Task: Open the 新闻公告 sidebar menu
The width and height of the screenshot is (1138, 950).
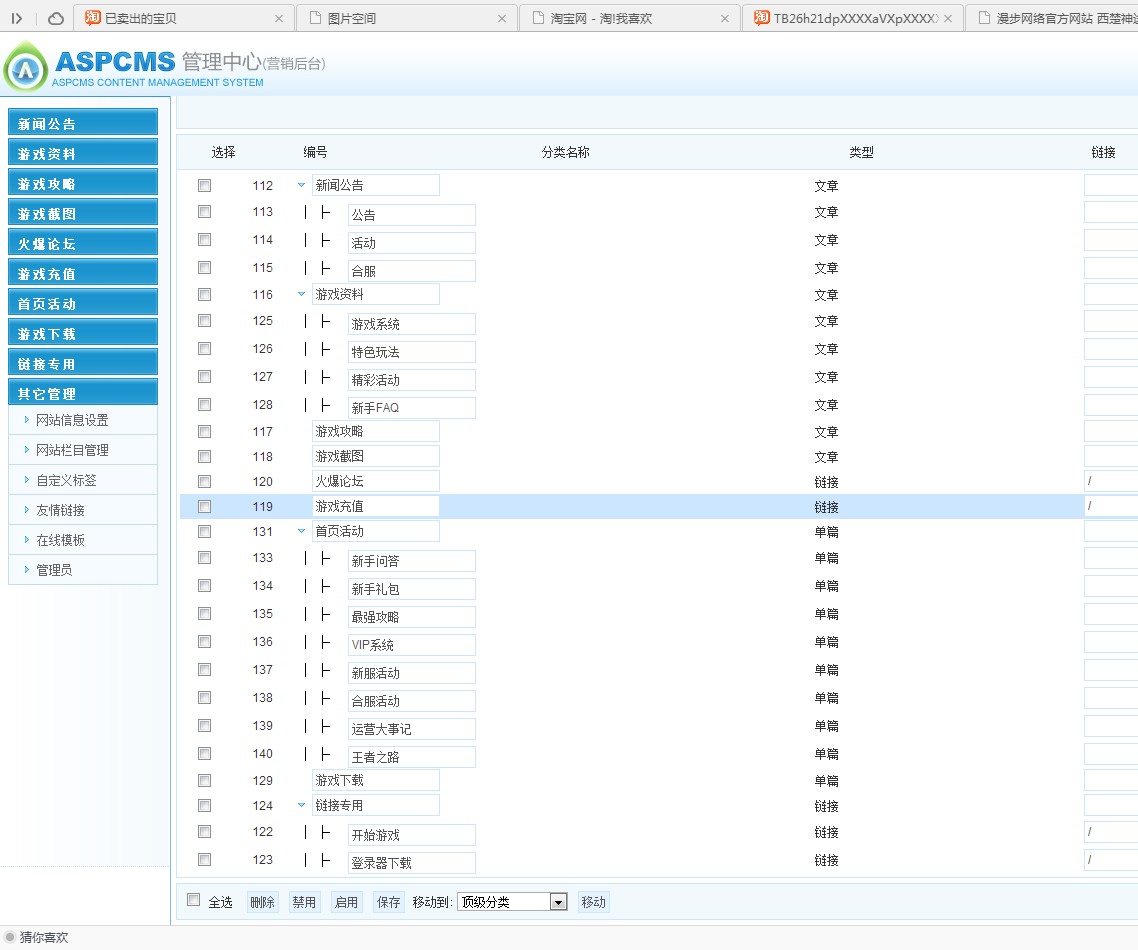Action: (83, 122)
